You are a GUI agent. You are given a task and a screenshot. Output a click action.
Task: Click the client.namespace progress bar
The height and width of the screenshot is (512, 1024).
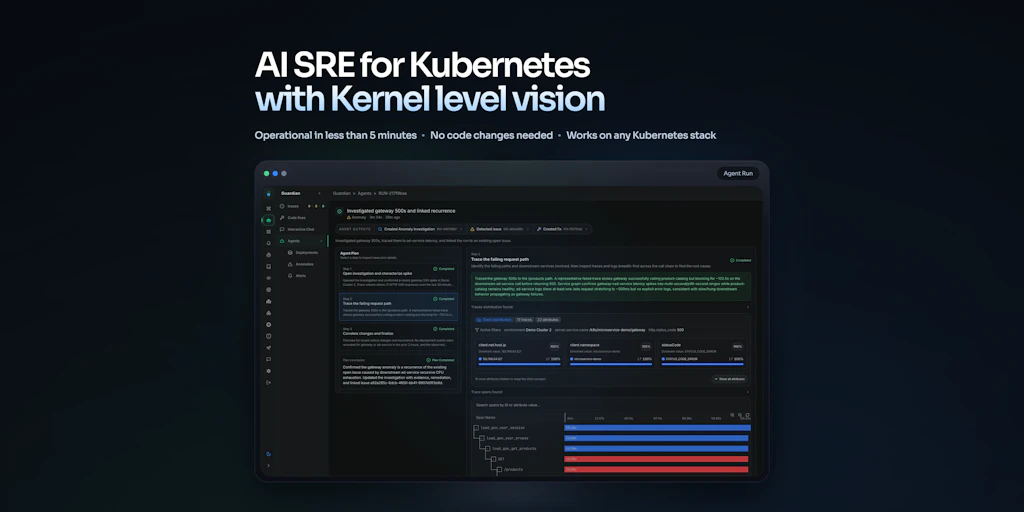pyautogui.click(x=611, y=364)
